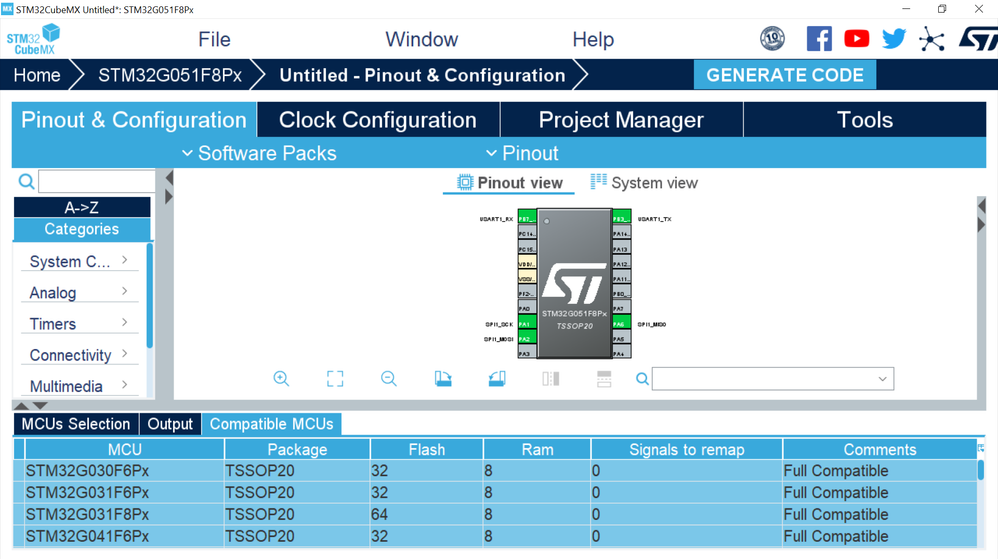The width and height of the screenshot is (998, 559).
Task: Sort by the Flash column header
Action: pos(426,449)
